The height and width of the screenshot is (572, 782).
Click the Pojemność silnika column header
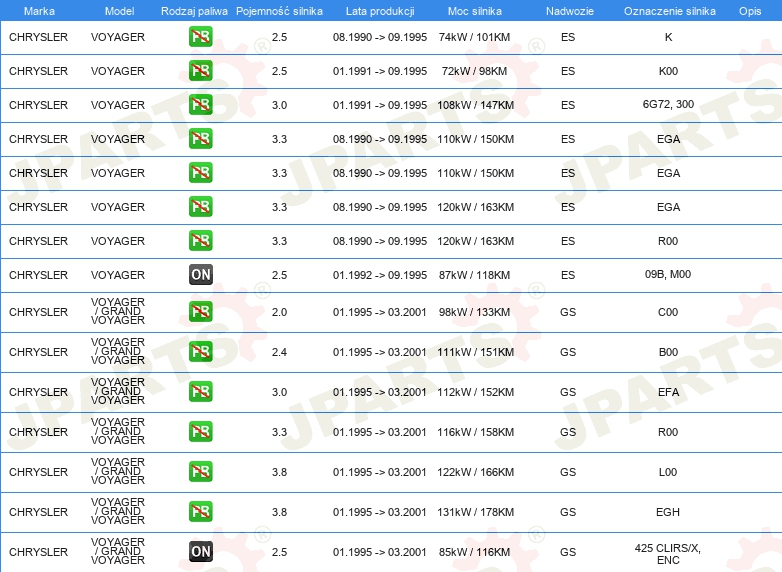[279, 11]
